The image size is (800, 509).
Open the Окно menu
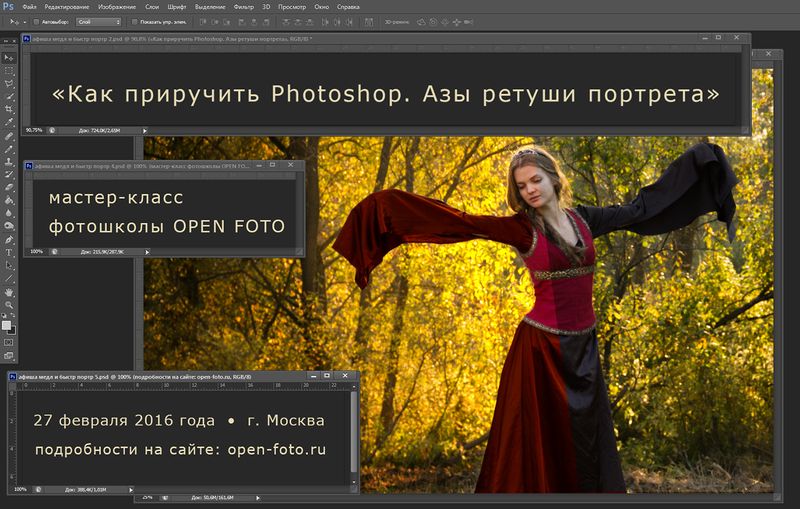(321, 7)
